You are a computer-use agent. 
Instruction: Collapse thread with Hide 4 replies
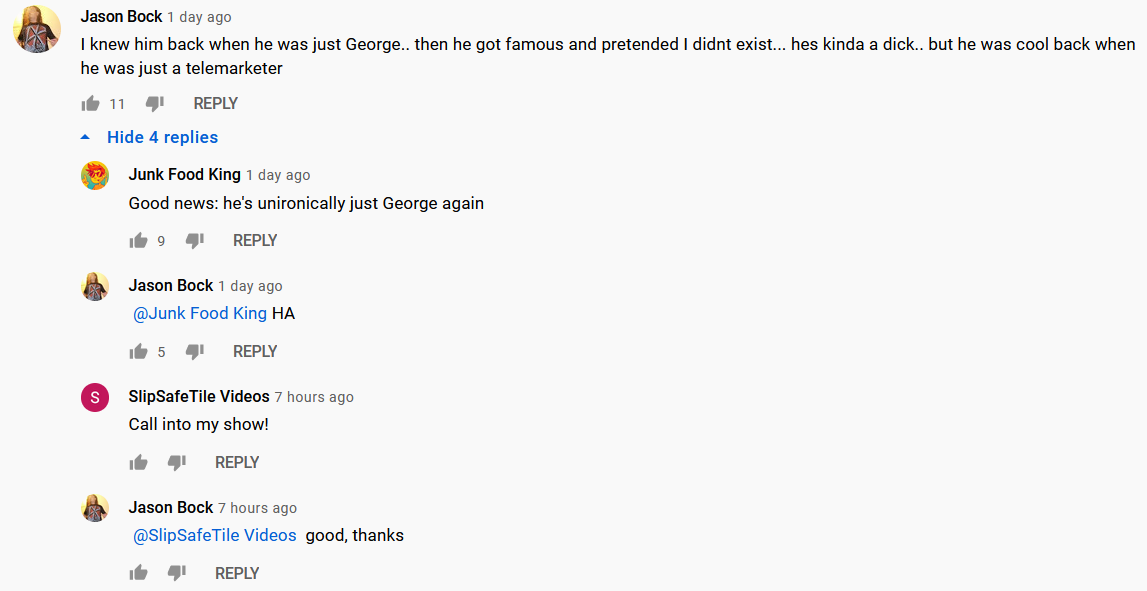[162, 138]
